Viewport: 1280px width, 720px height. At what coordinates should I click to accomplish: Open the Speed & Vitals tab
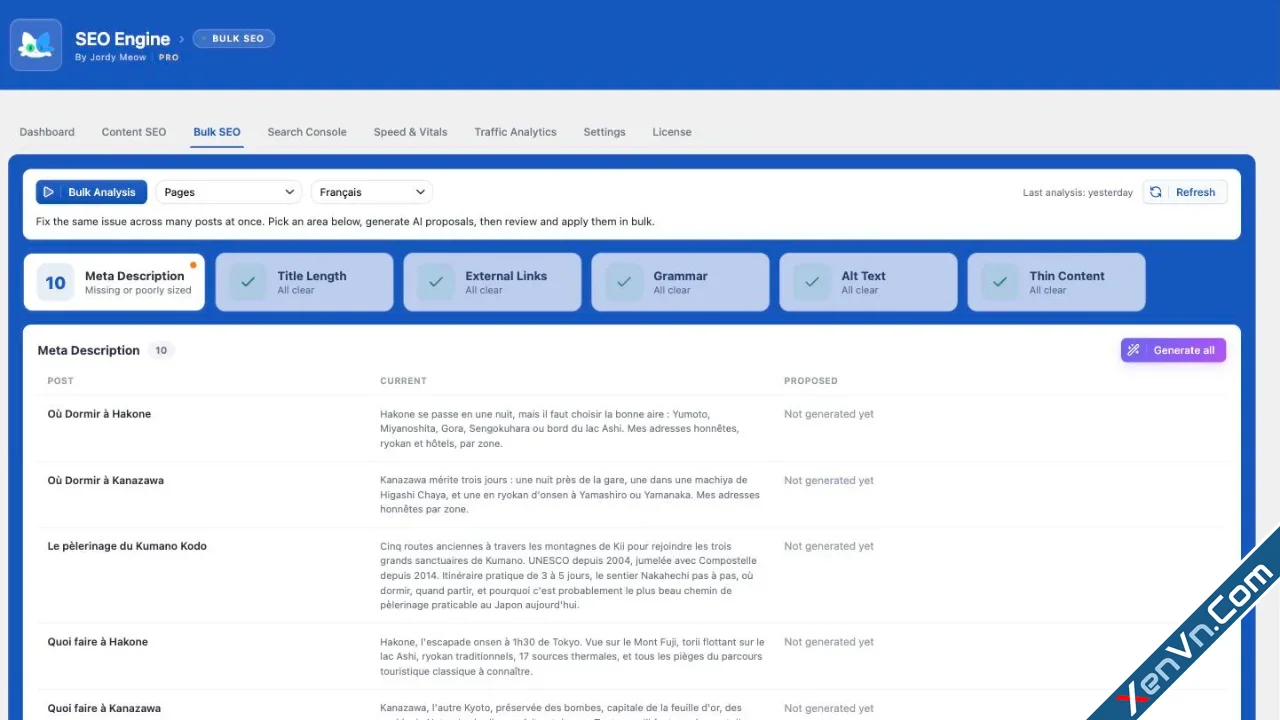(410, 132)
